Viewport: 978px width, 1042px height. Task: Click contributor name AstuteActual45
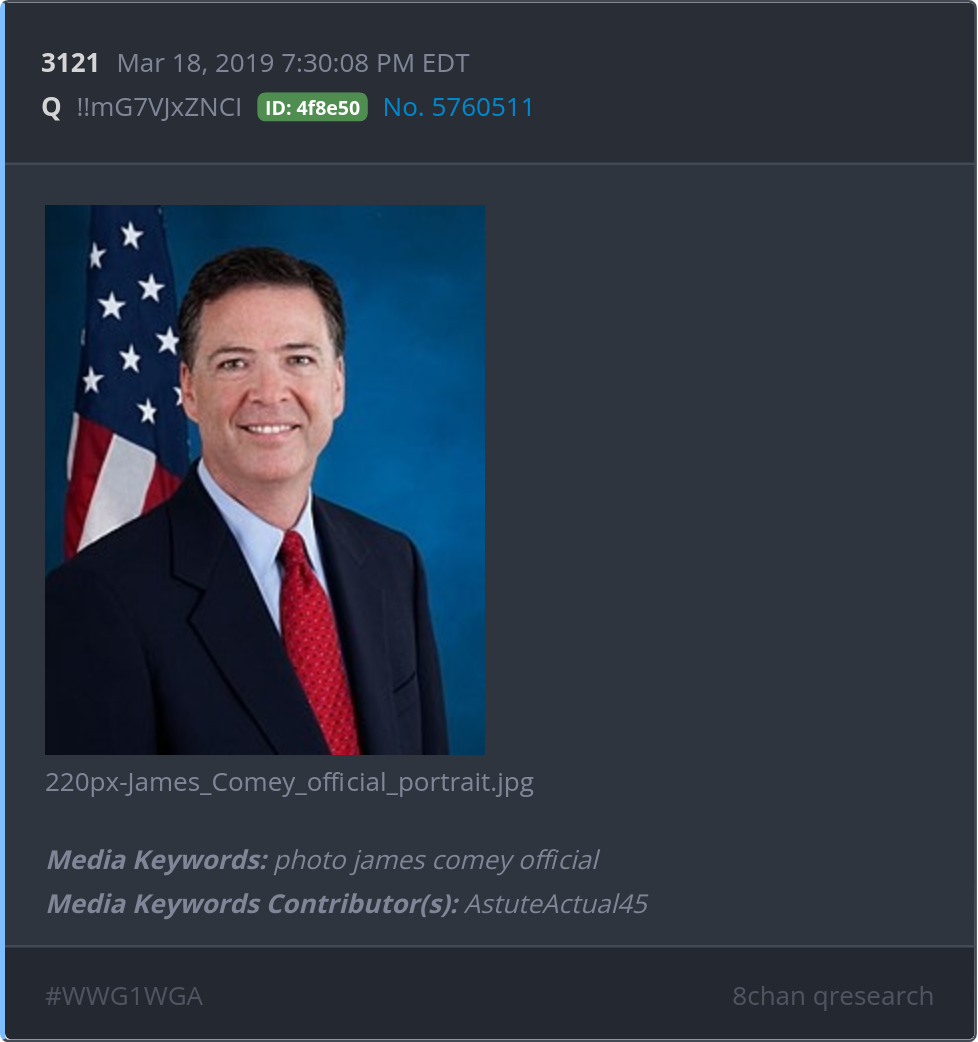(x=556, y=904)
